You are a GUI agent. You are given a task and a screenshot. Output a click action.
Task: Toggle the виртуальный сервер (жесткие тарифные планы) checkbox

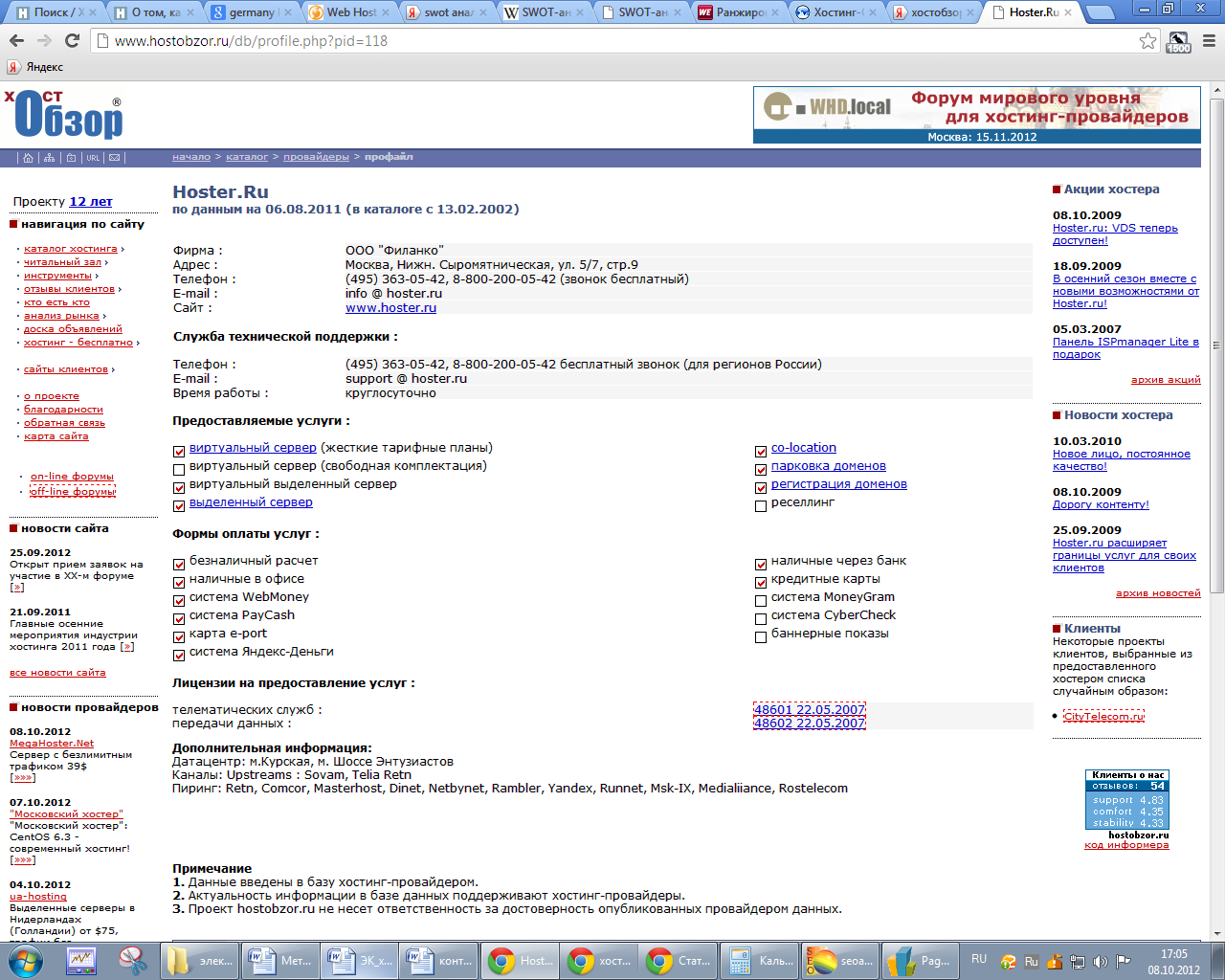179,451
